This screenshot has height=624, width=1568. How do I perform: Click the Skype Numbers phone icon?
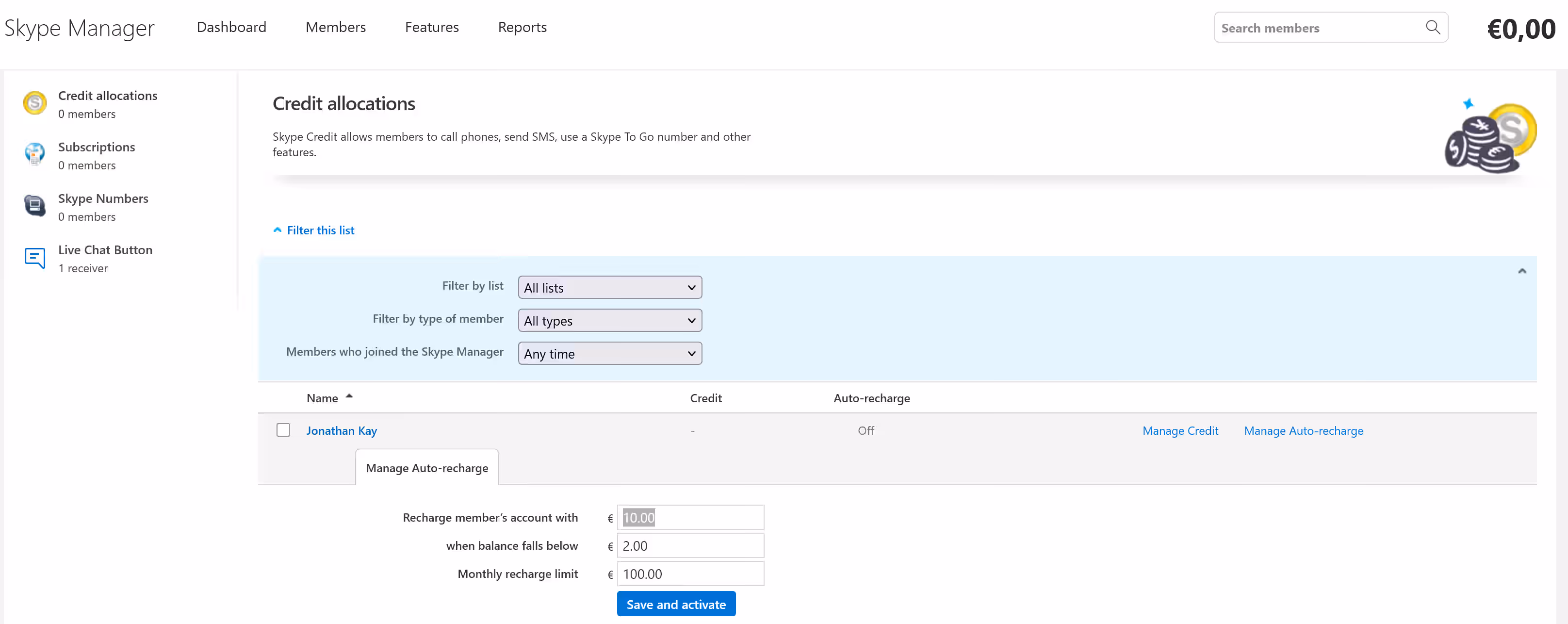coord(35,206)
